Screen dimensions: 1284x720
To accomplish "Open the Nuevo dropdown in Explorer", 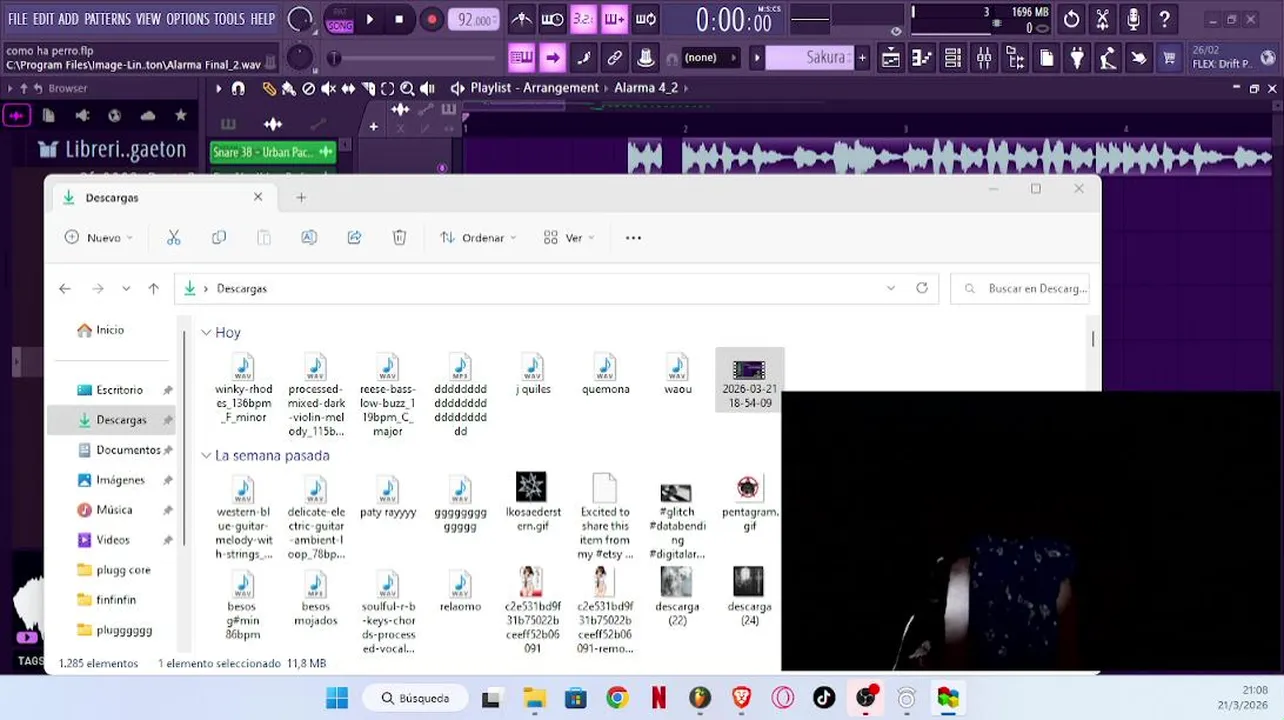I will tap(98, 238).
